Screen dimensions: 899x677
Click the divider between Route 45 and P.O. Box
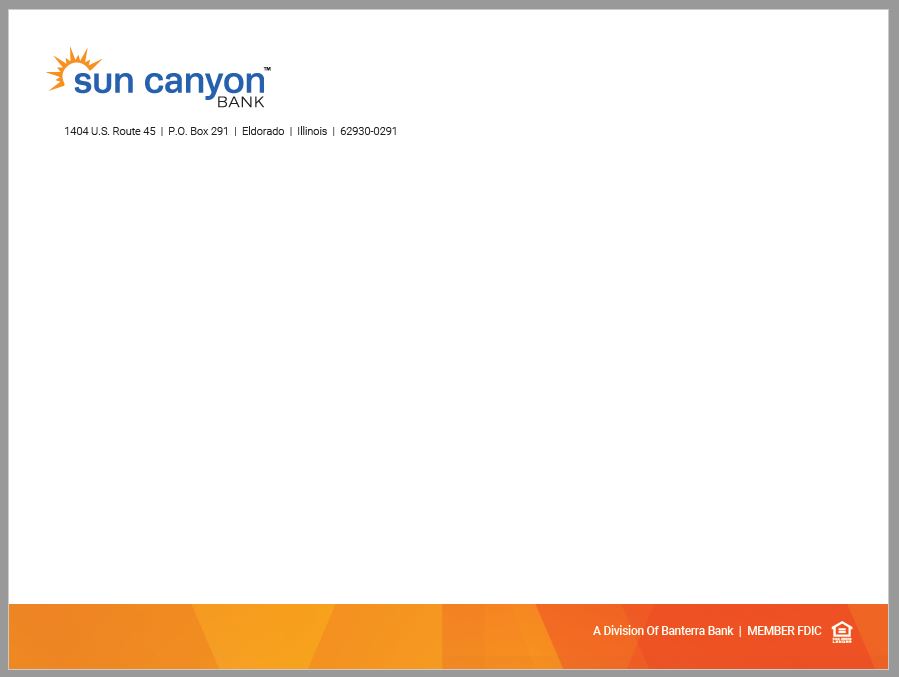pos(162,131)
